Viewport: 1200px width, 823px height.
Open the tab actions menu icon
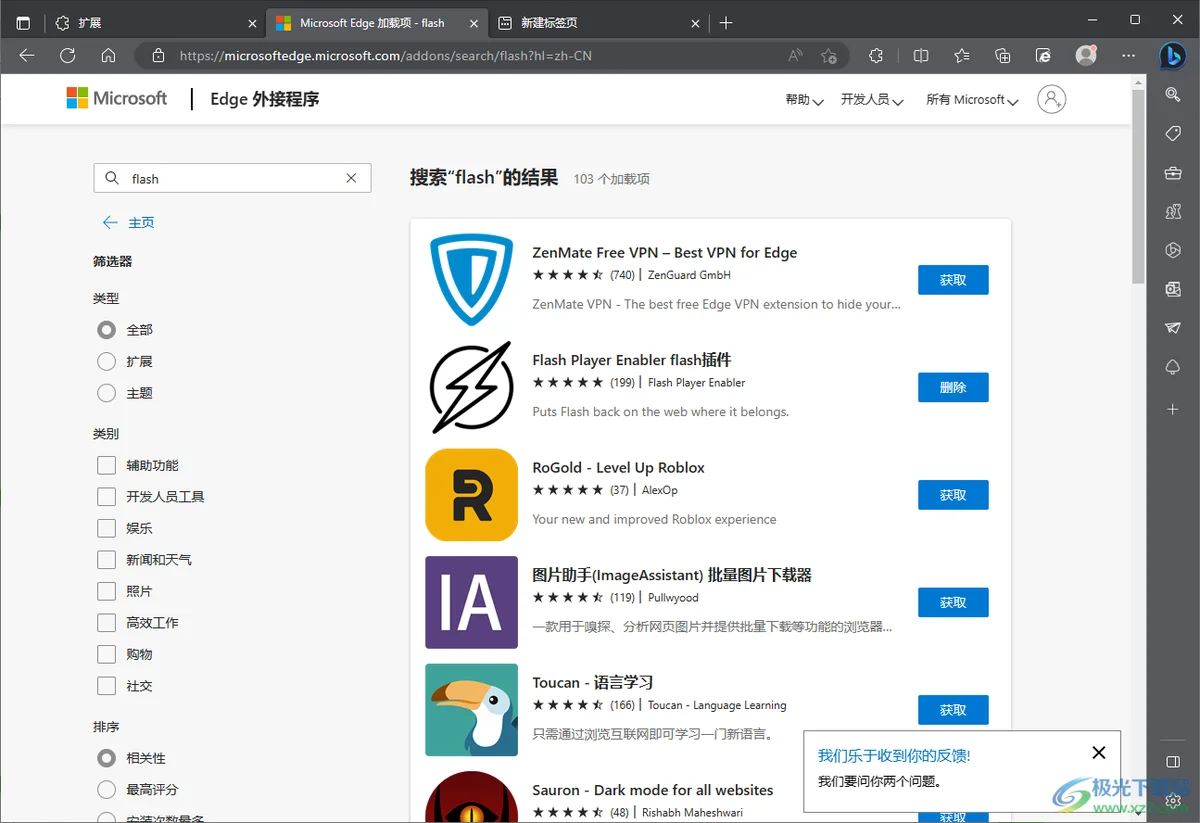pos(24,22)
